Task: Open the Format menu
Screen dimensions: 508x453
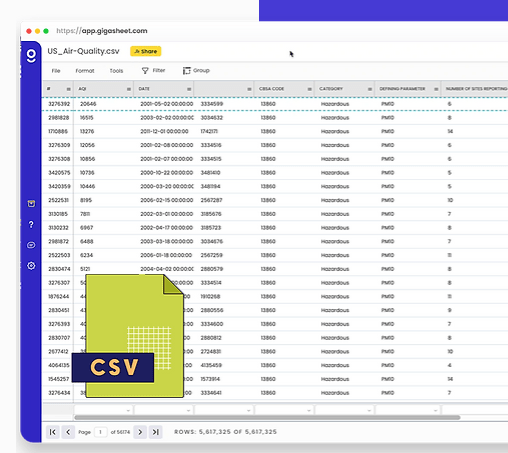Action: pos(85,71)
